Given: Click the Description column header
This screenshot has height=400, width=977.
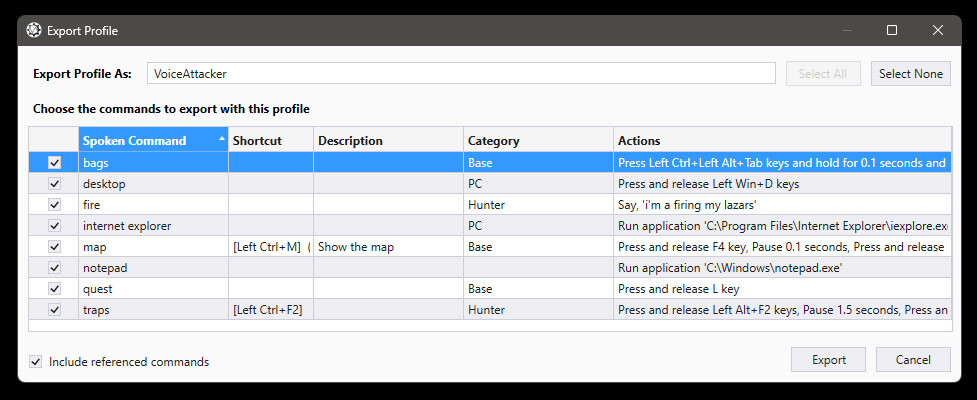Looking at the screenshot, I should pyautogui.click(x=388, y=141).
